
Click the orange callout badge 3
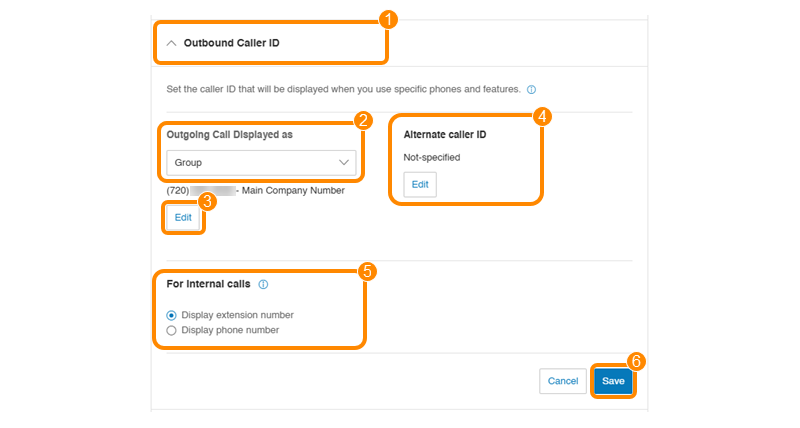pos(208,200)
